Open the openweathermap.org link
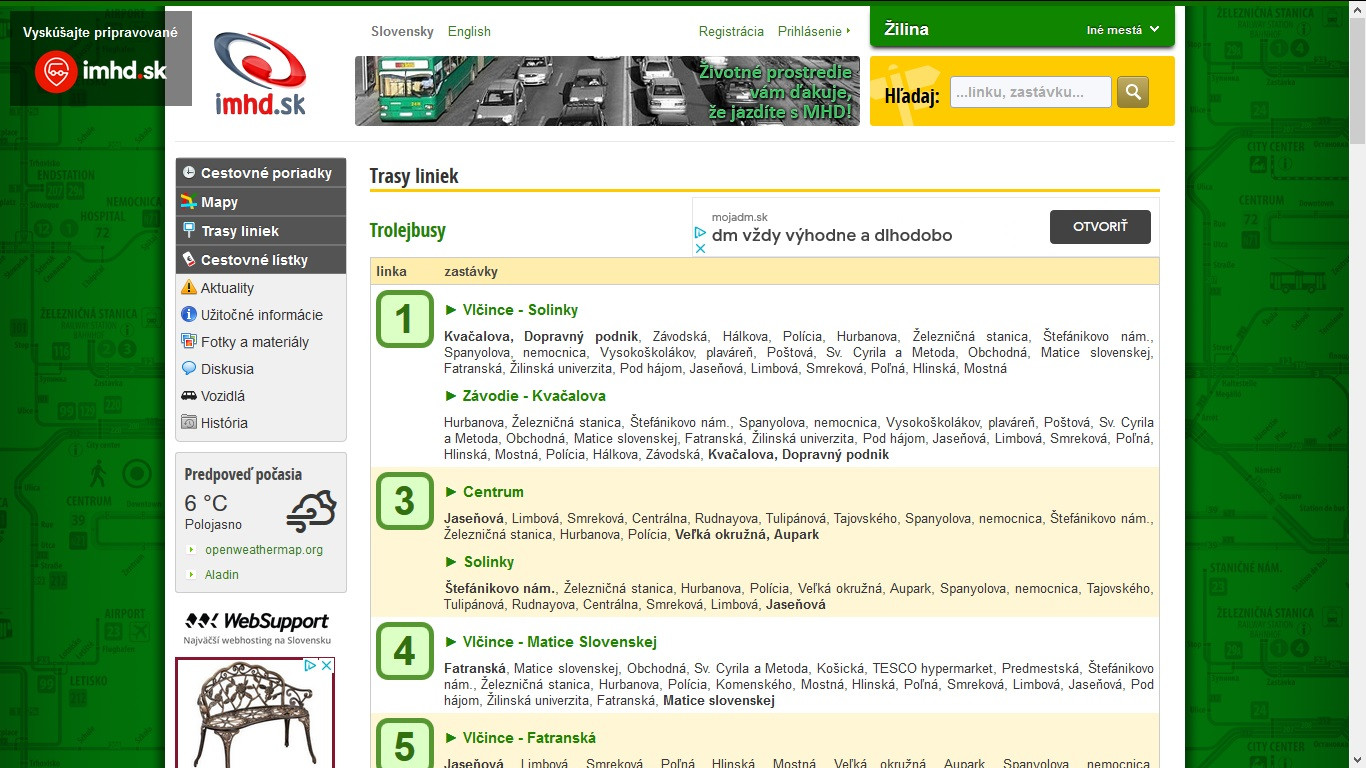This screenshot has height=768, width=1366. (264, 550)
